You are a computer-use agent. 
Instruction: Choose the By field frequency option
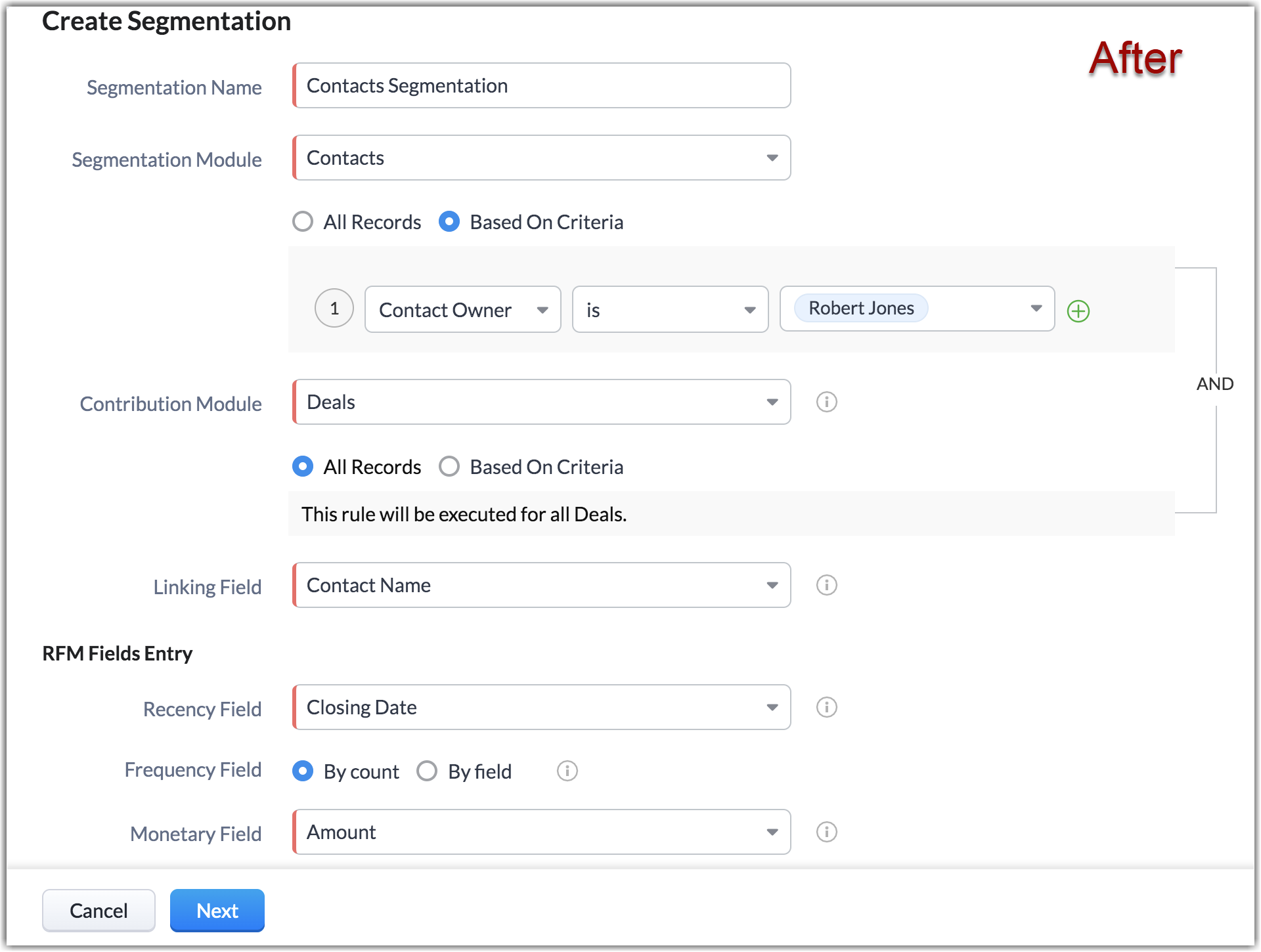click(x=427, y=771)
